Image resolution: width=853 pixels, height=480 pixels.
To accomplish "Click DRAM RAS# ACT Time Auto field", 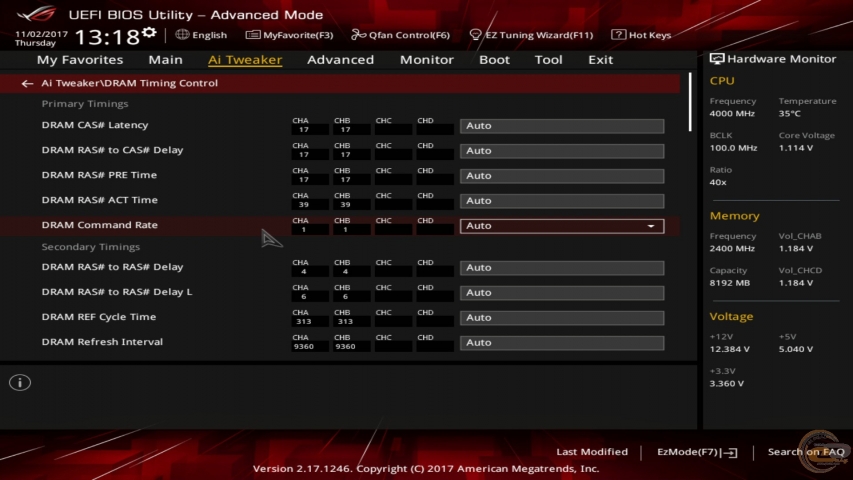I will click(562, 201).
